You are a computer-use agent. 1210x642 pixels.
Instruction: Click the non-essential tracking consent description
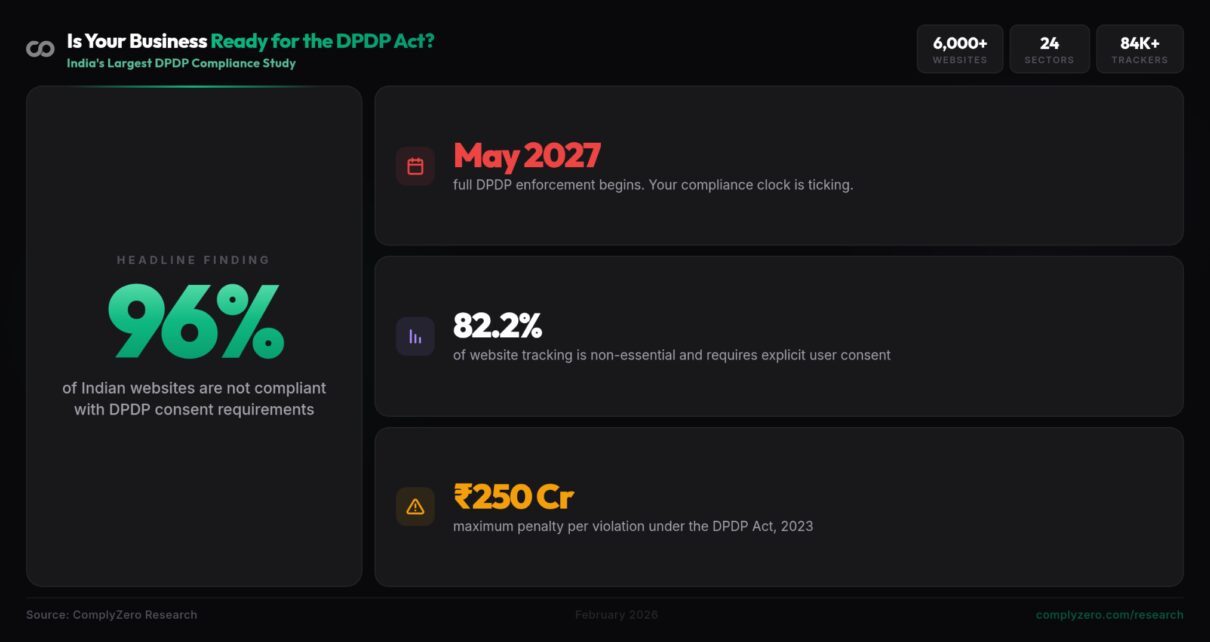pyautogui.click(x=671, y=355)
